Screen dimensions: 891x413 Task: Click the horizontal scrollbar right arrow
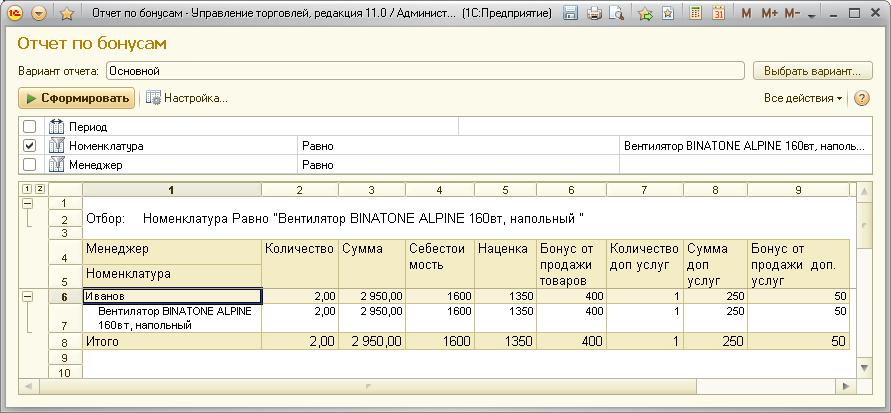coord(846,386)
